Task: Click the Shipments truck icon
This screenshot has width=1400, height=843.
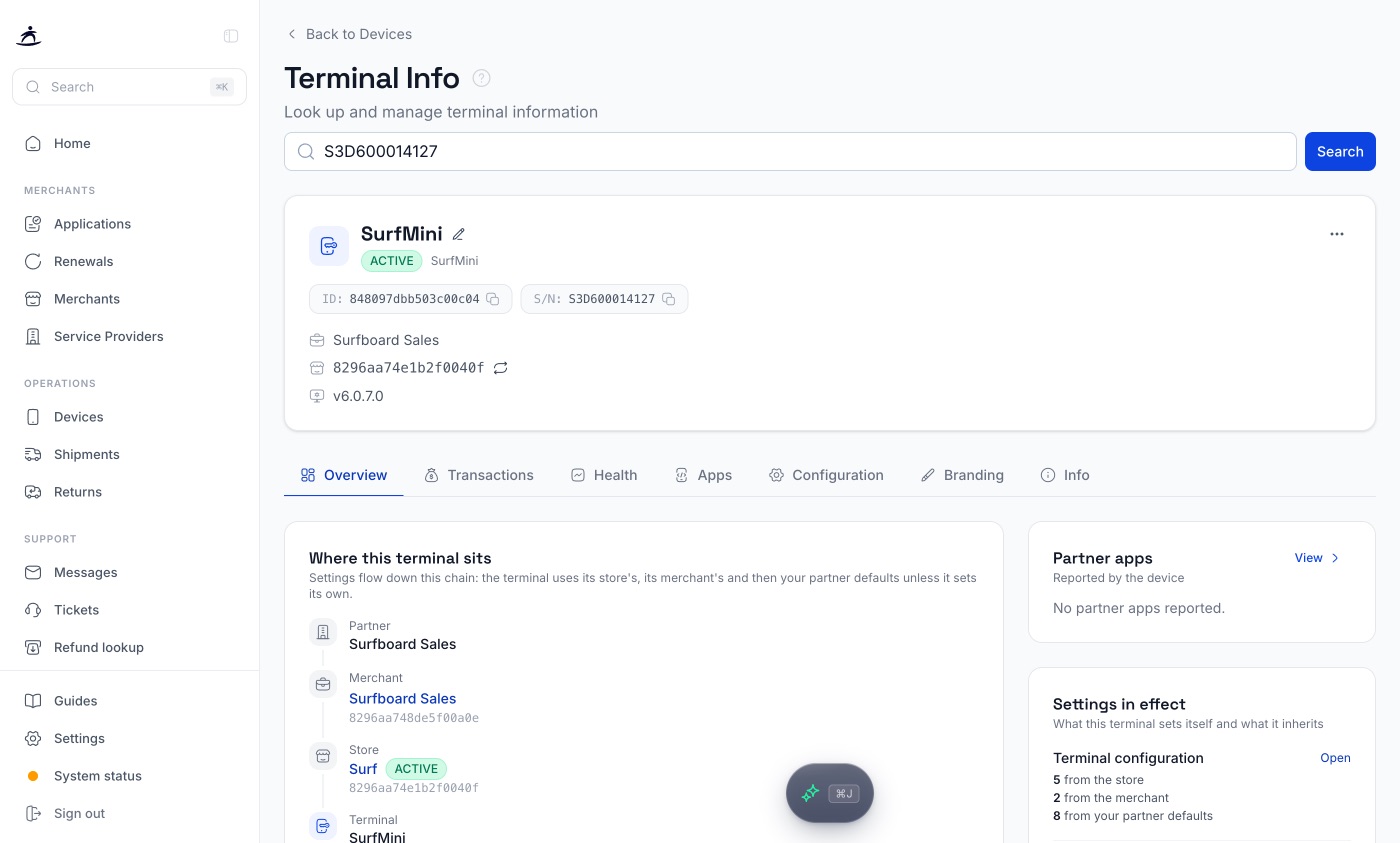Action: coord(33,454)
